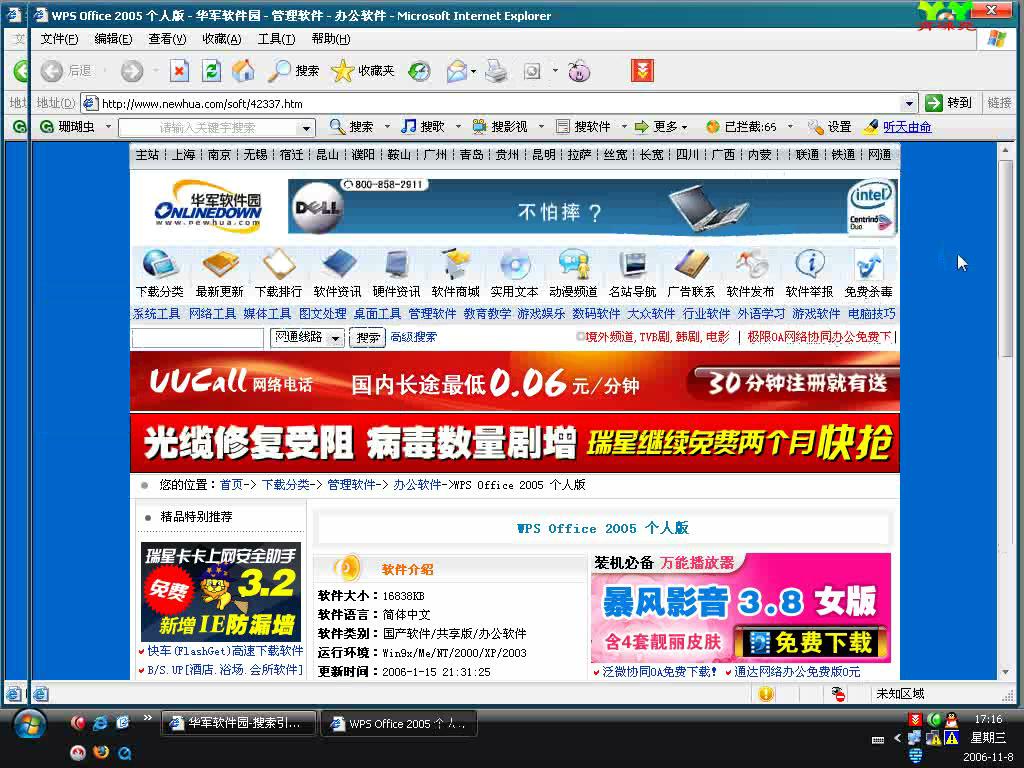
Task: Open the Windows Start button
Action: [27, 725]
